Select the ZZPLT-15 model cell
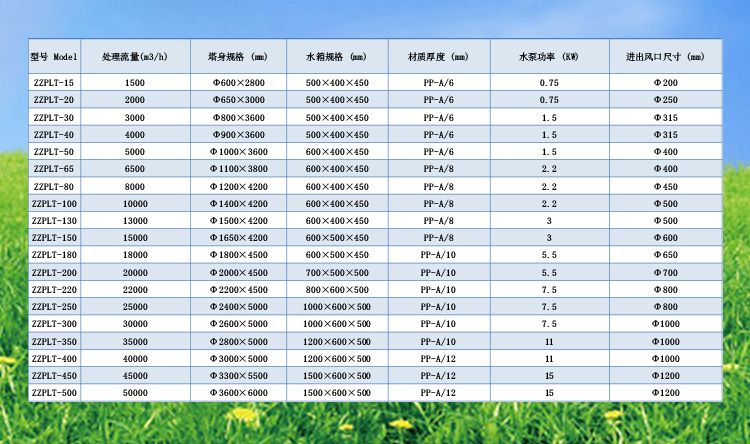Image resolution: width=750 pixels, height=444 pixels. tap(54, 82)
